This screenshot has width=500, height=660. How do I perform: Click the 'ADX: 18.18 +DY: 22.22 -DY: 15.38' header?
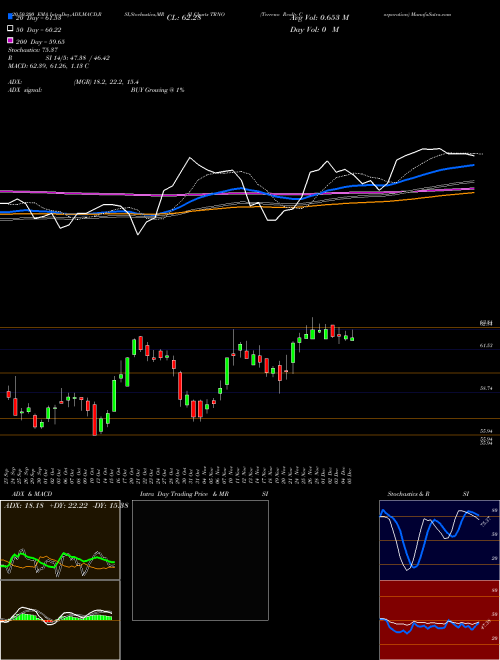click(66, 506)
